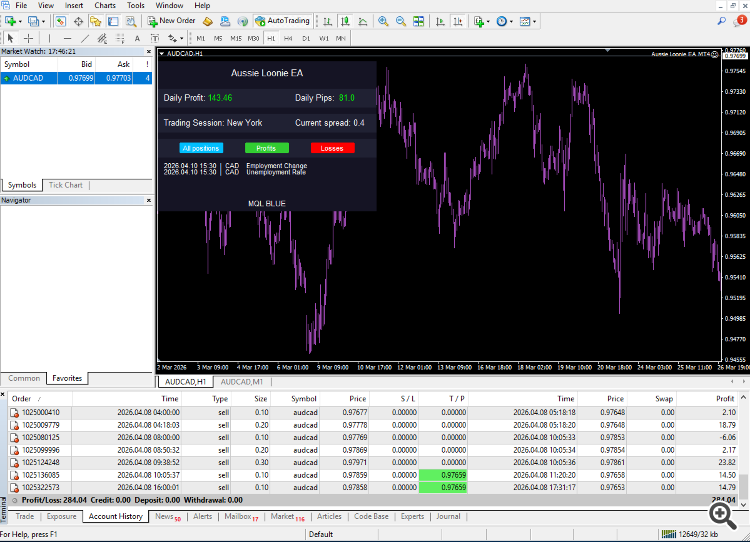The width and height of the screenshot is (750, 542).
Task: Click the green Profits button
Action: pyautogui.click(x=266, y=148)
